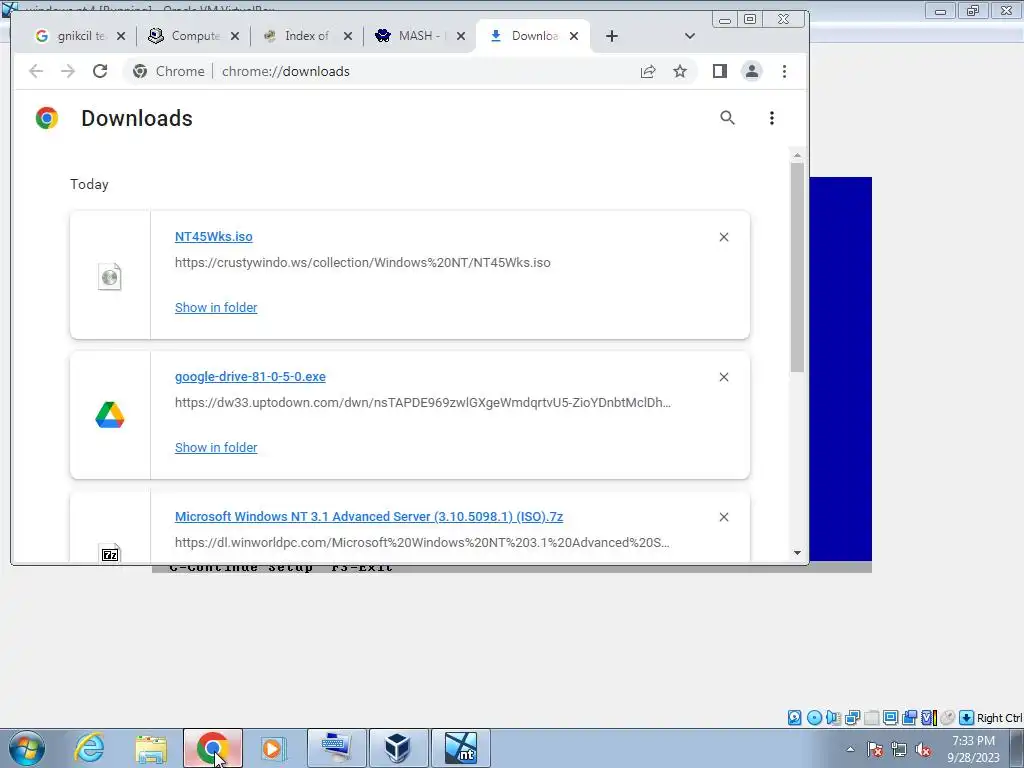Screen dimensions: 1024x768
Task: Remove Windows NT 3.1 Advanced Server entry
Action: 724,517
